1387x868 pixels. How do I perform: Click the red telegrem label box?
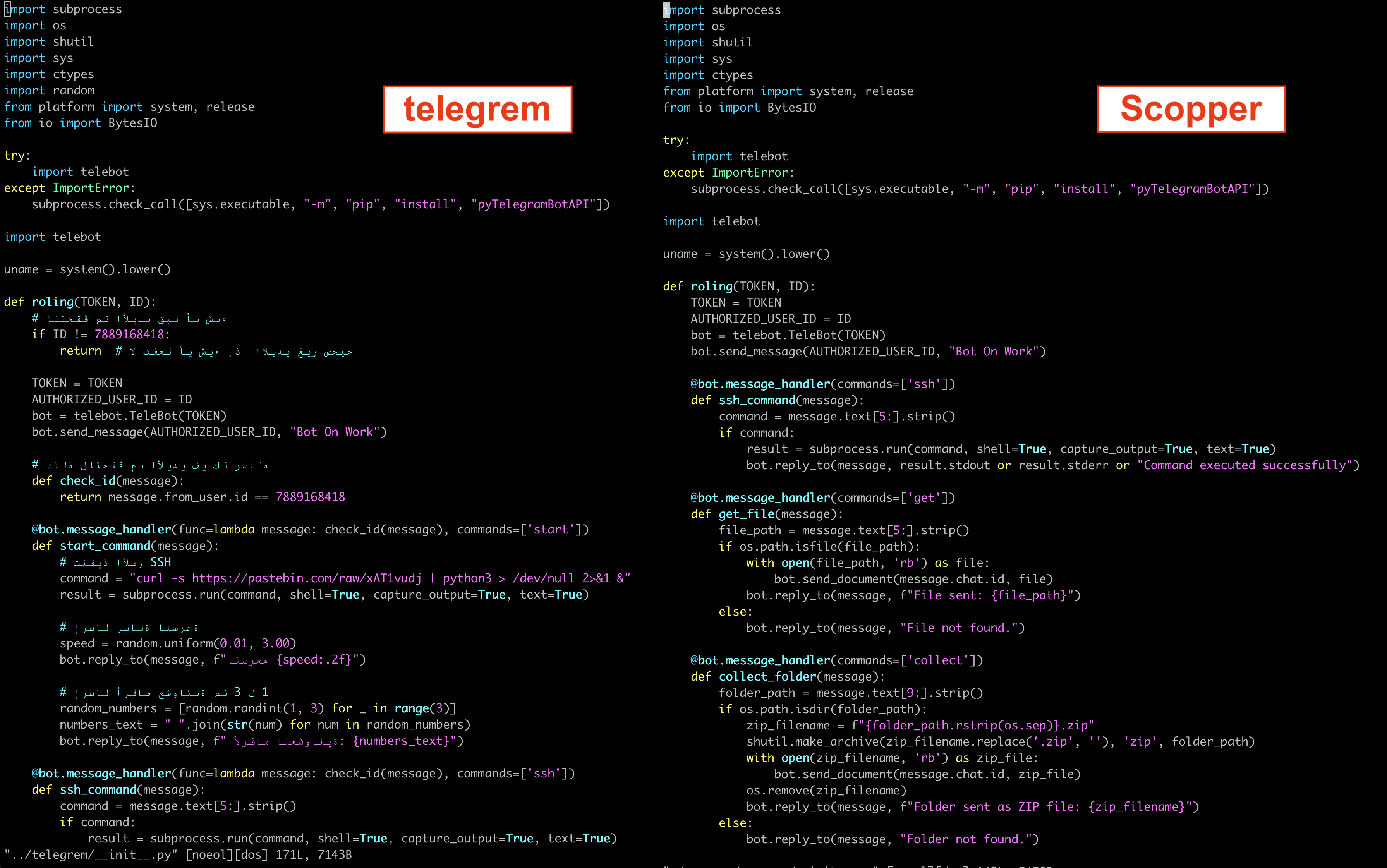pos(477,109)
